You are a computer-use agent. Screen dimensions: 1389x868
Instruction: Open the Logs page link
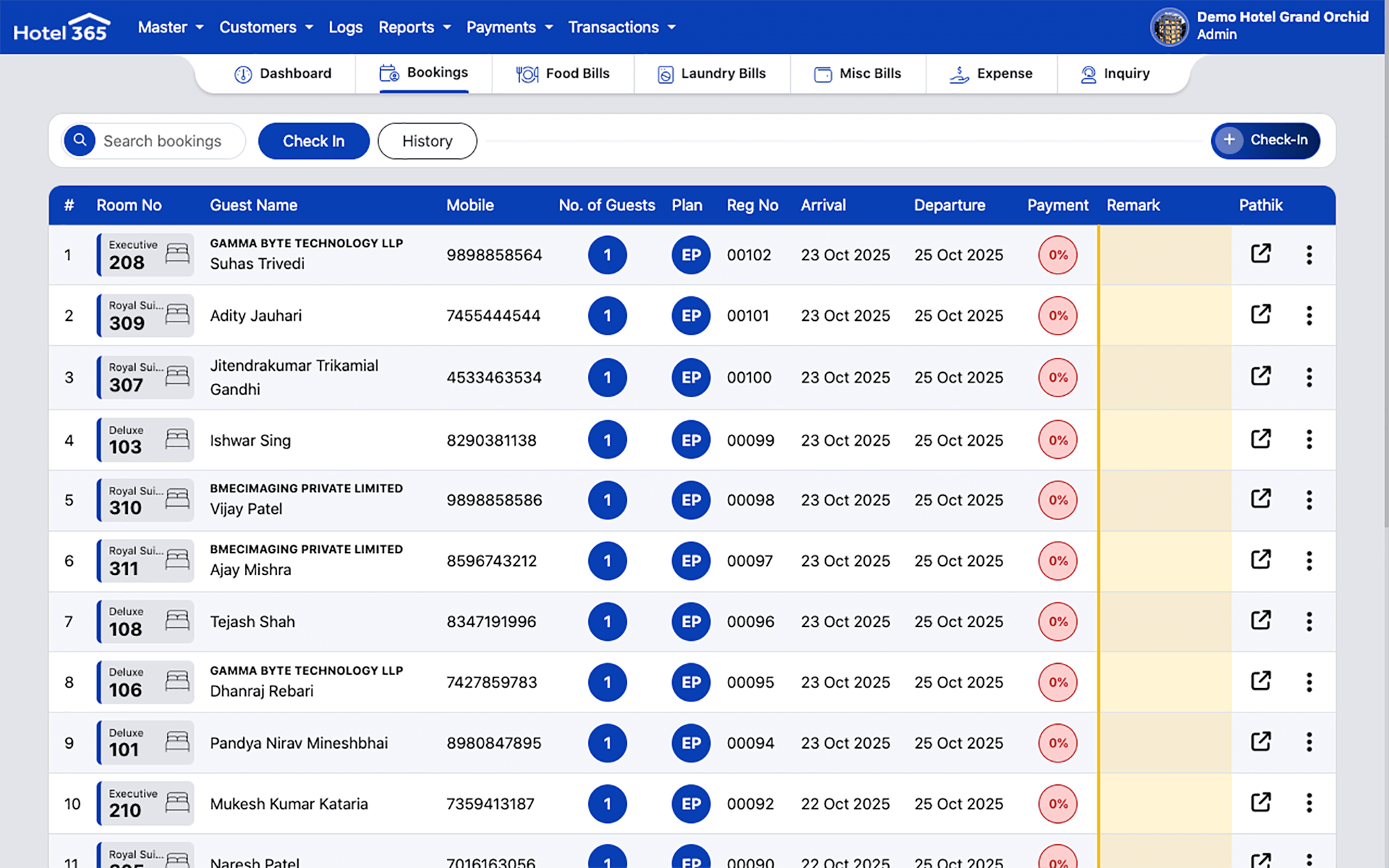[345, 27]
